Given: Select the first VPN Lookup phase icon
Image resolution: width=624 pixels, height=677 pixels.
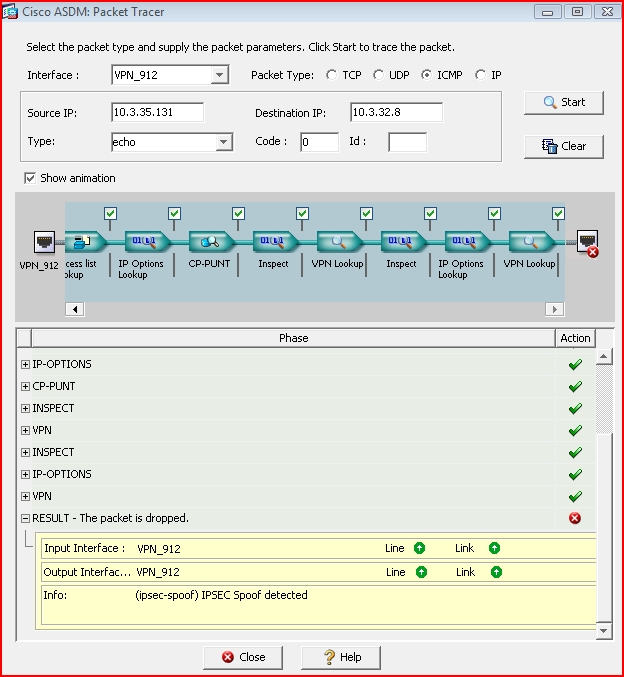Looking at the screenshot, I should click(x=338, y=242).
